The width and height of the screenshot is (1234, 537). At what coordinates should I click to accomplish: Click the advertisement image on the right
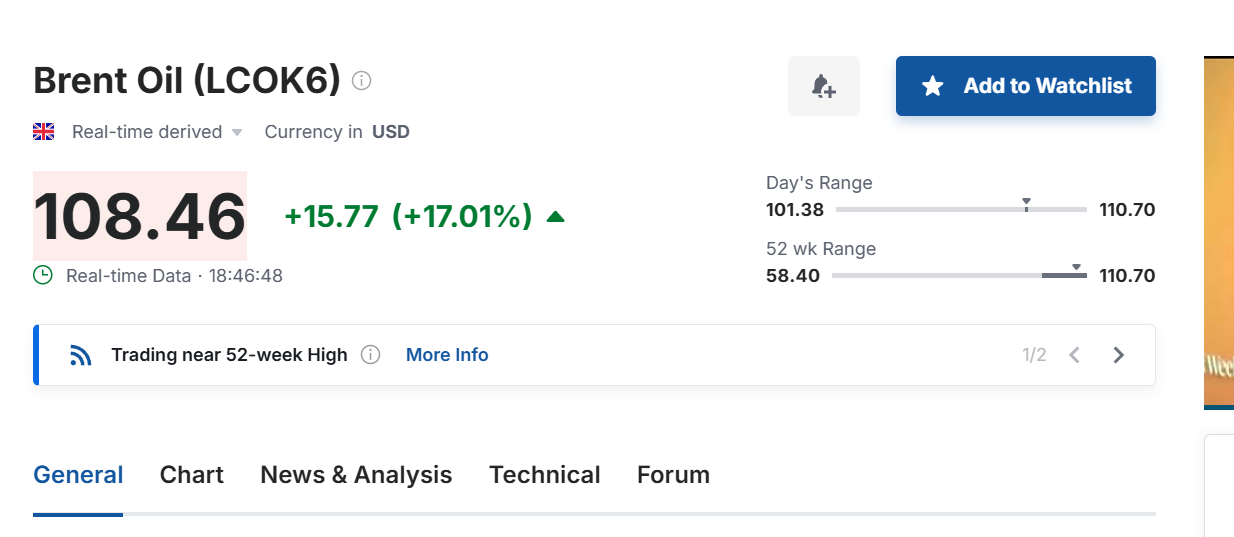[1219, 232]
